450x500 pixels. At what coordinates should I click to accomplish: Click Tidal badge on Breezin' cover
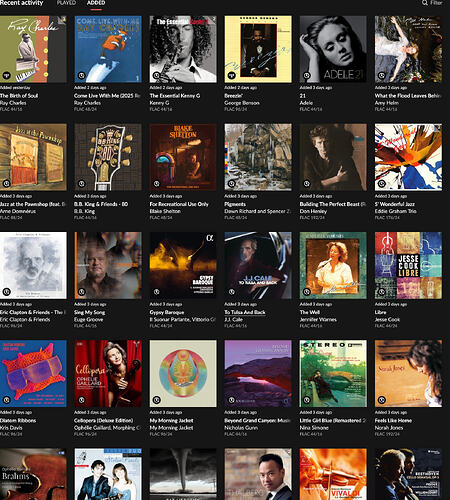pos(232,75)
